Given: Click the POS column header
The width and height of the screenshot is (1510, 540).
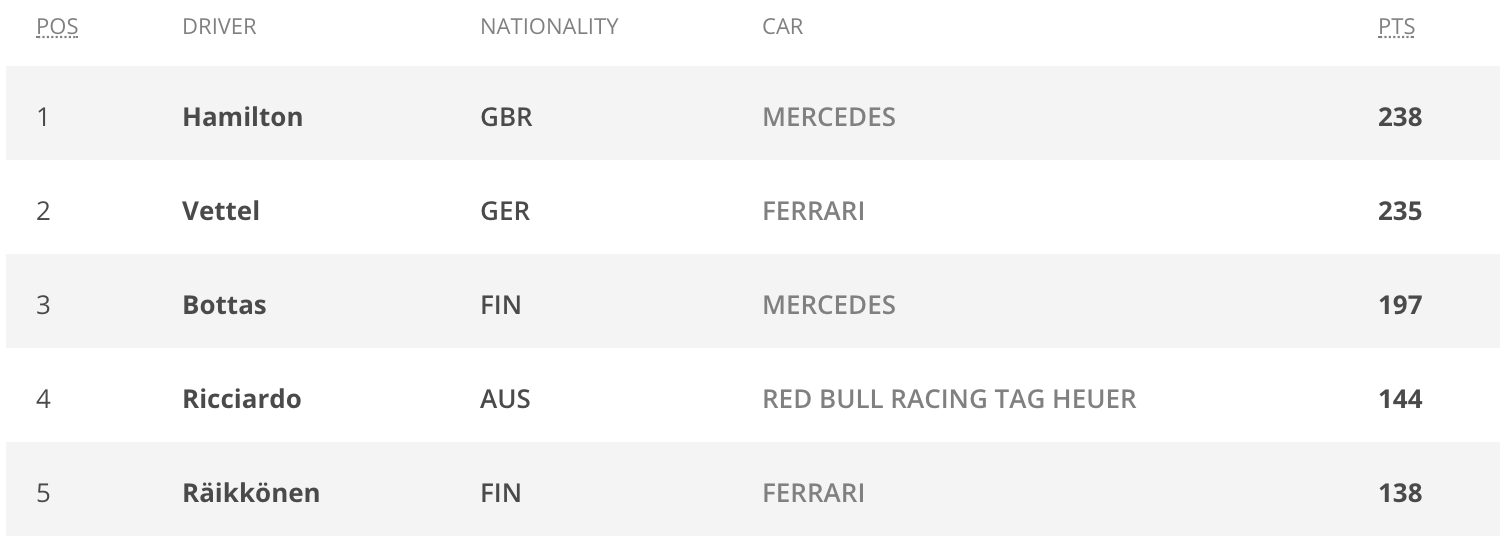Looking at the screenshot, I should pyautogui.click(x=57, y=27).
